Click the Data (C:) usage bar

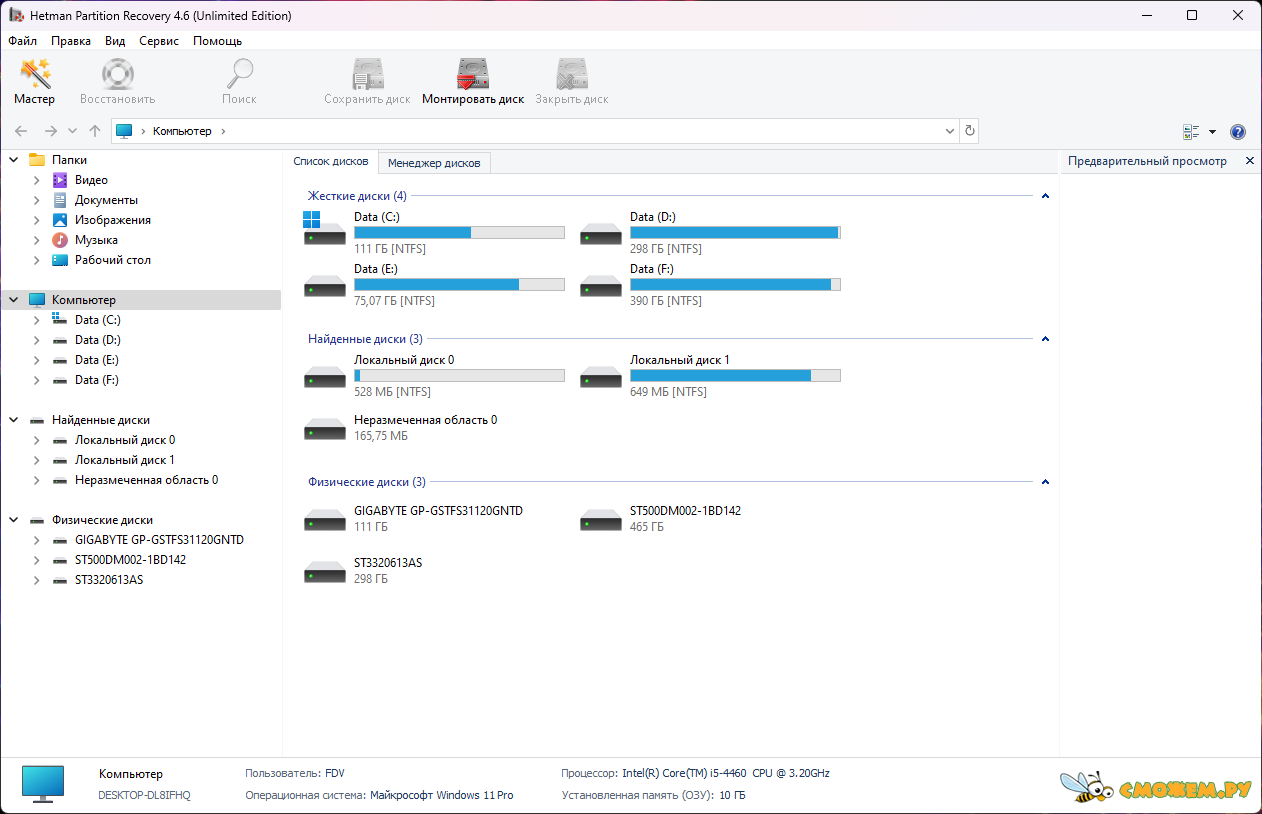pos(459,233)
